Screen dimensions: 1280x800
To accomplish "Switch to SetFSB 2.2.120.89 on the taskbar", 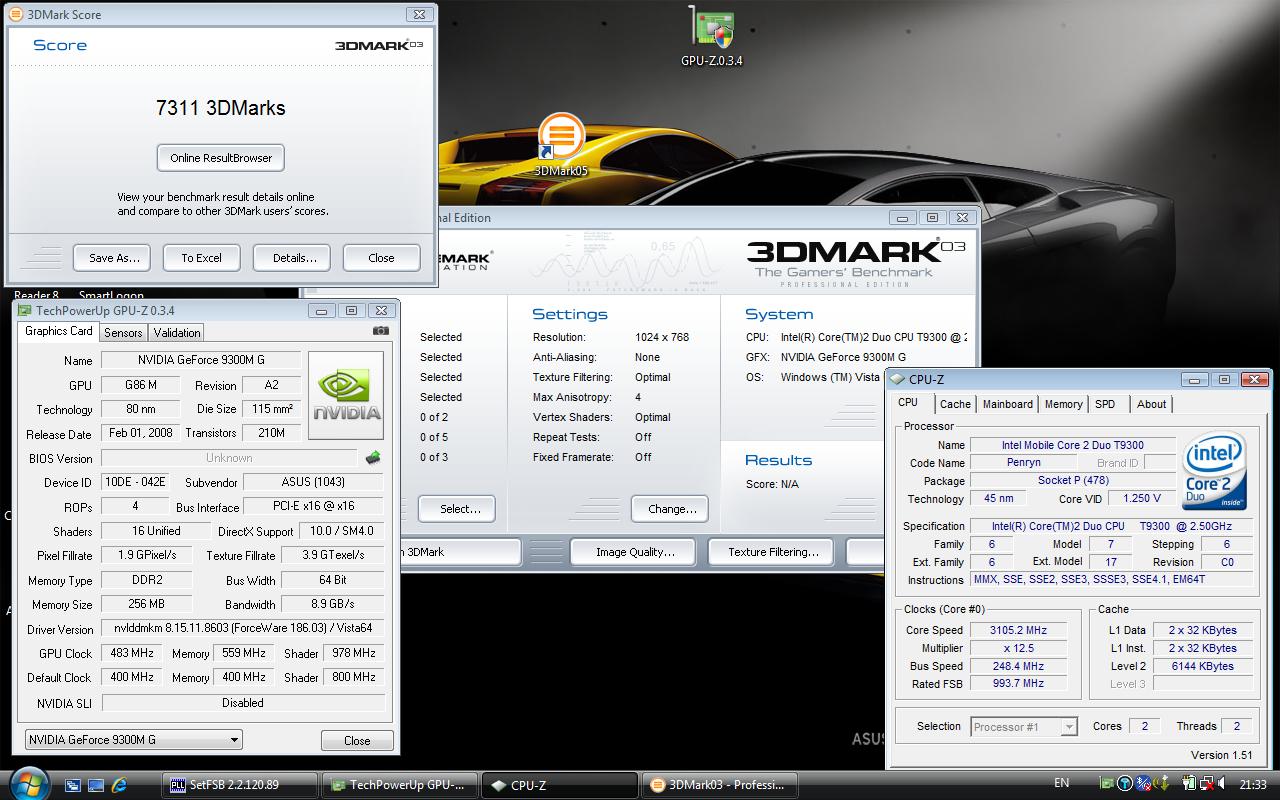I will click(x=240, y=785).
